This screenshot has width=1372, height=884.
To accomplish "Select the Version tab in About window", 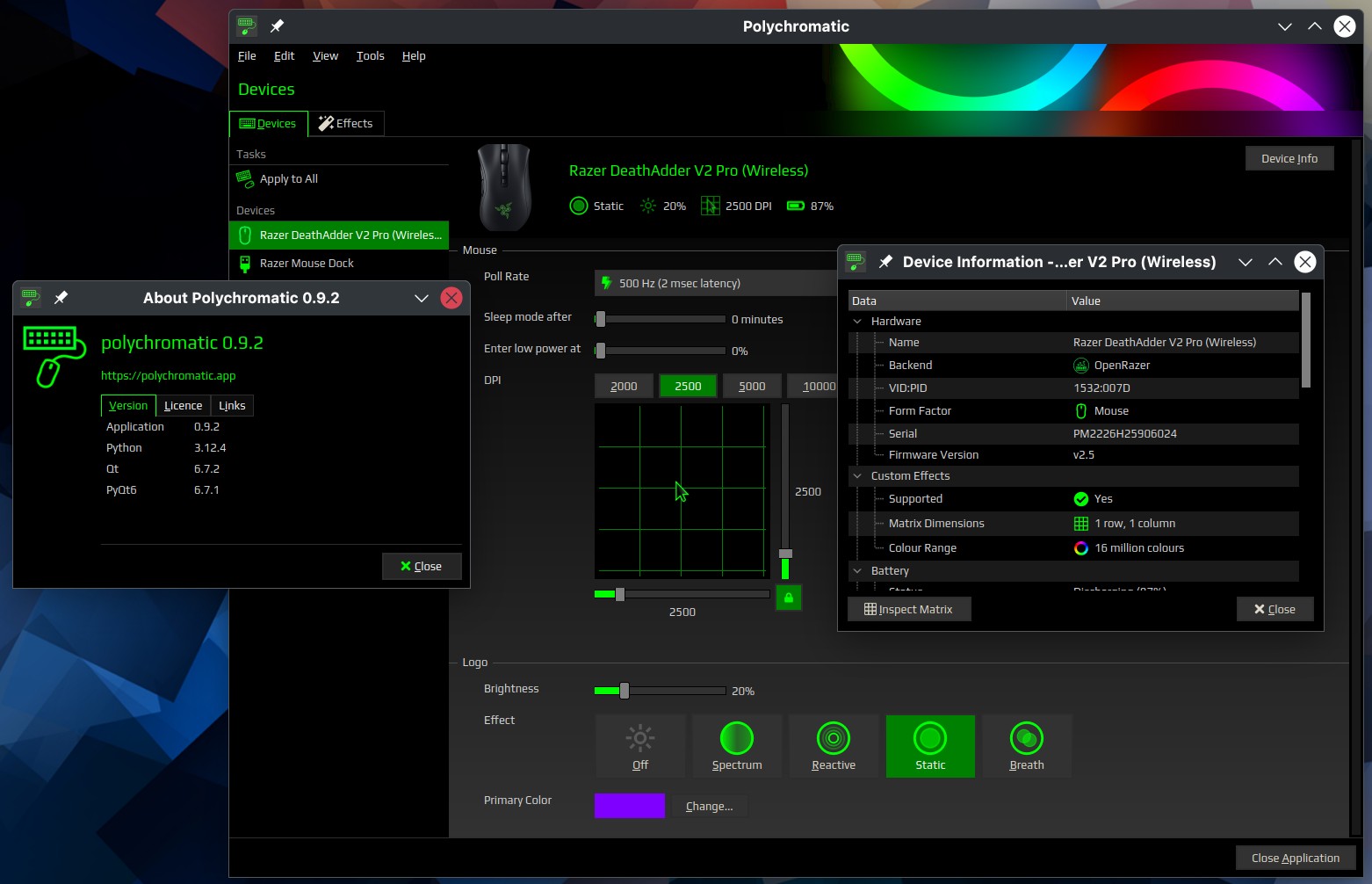I will click(x=128, y=405).
